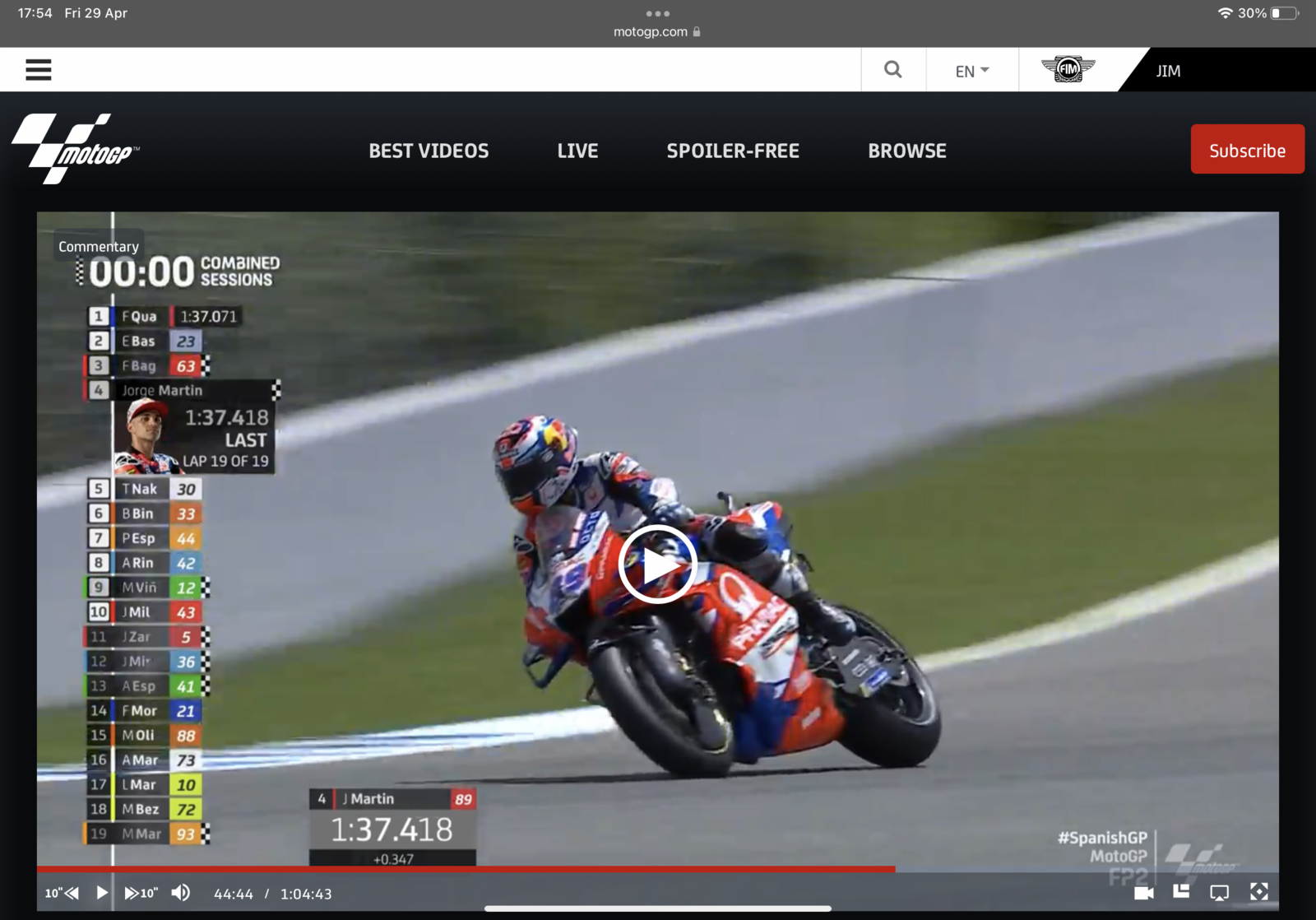The image size is (1316, 920).
Task: Open site search with magnifier icon
Action: pyautogui.click(x=893, y=70)
